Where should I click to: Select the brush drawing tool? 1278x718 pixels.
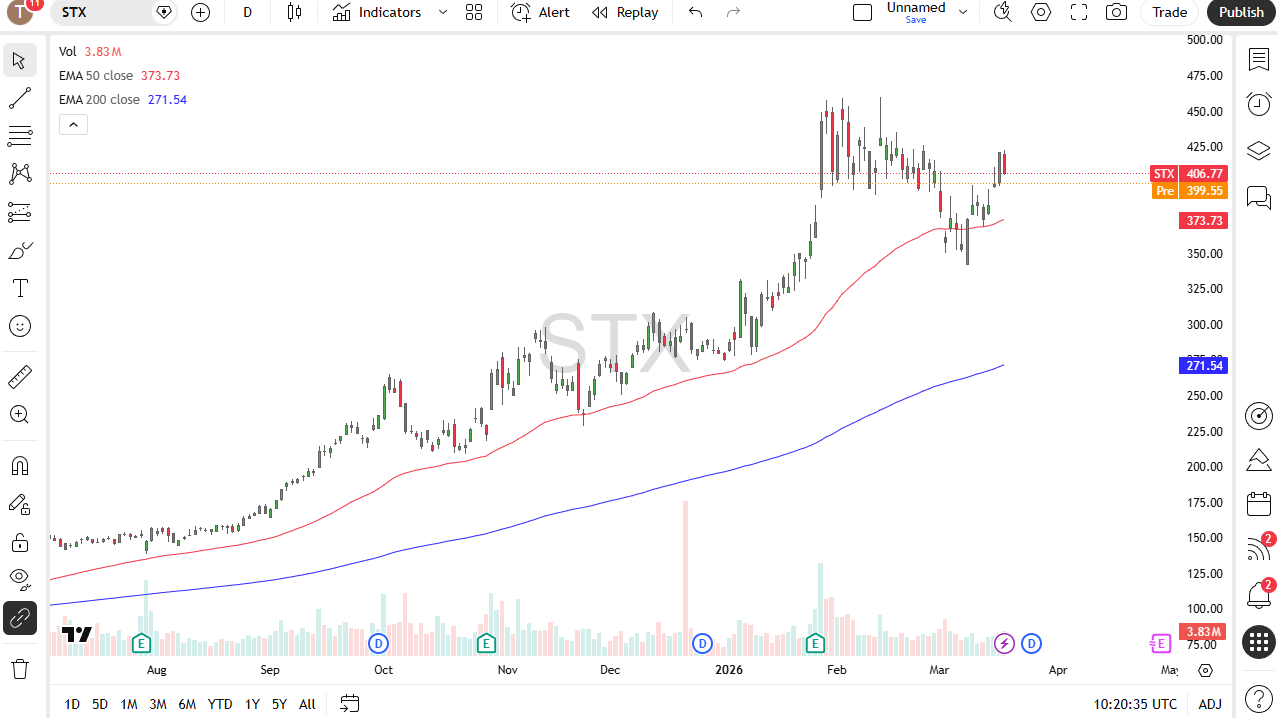19,250
